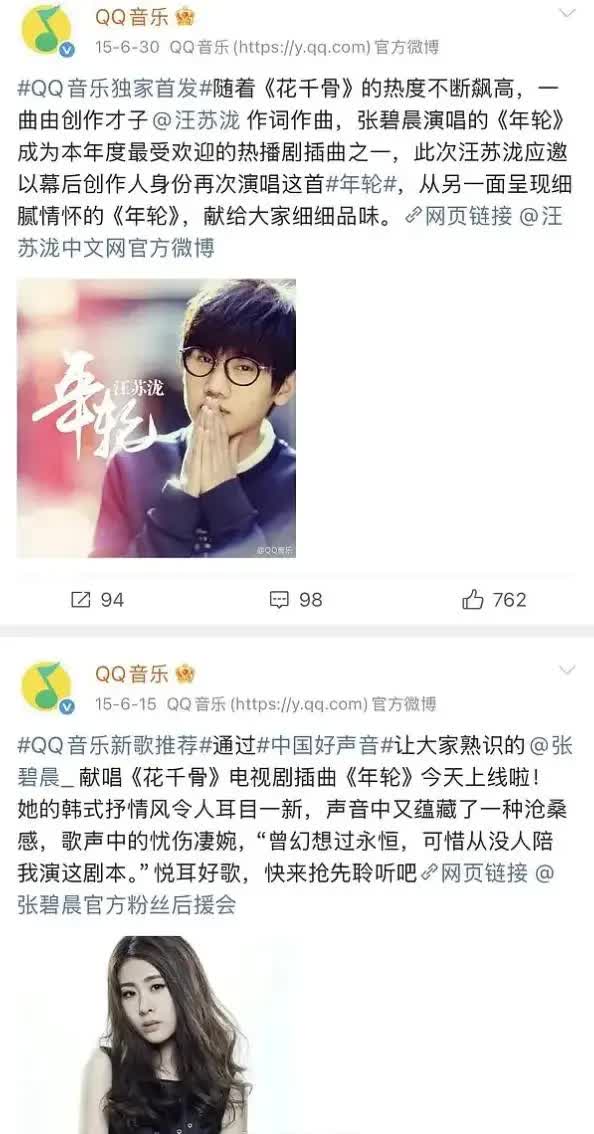
Task: Open the #年轮# hashtag in first post
Action: (361, 184)
